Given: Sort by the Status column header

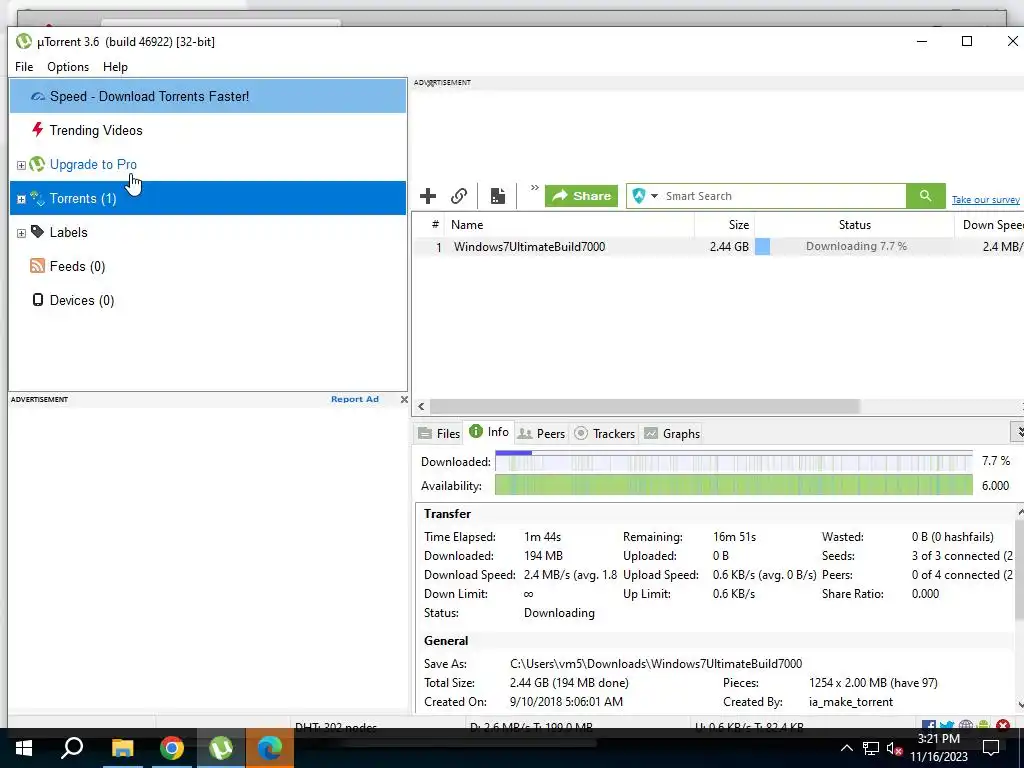Looking at the screenshot, I should click(x=854, y=225).
